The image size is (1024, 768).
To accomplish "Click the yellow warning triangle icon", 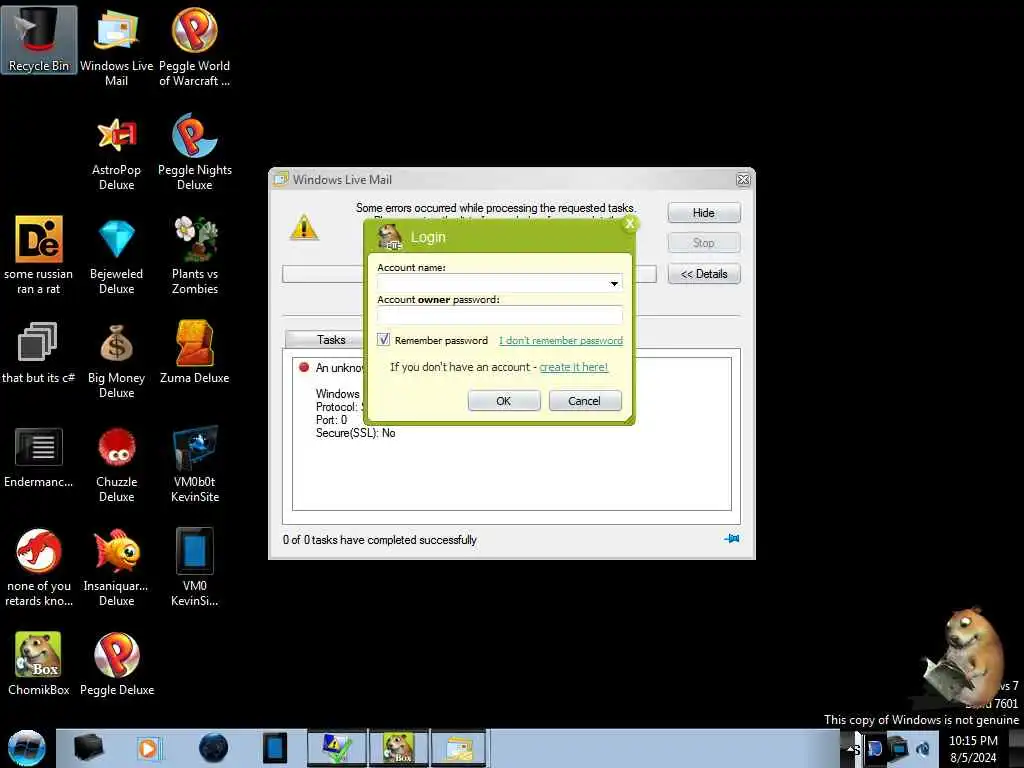I will pyautogui.click(x=304, y=228).
